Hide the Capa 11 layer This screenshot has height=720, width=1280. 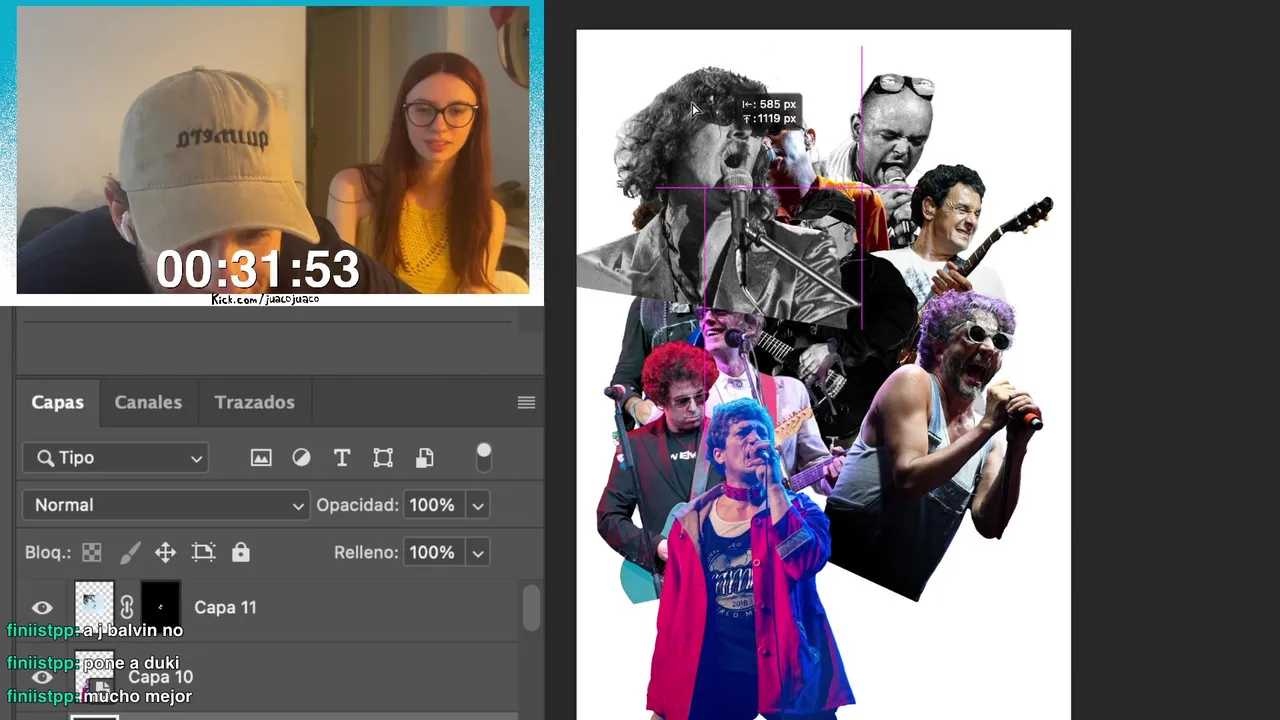(x=42, y=608)
